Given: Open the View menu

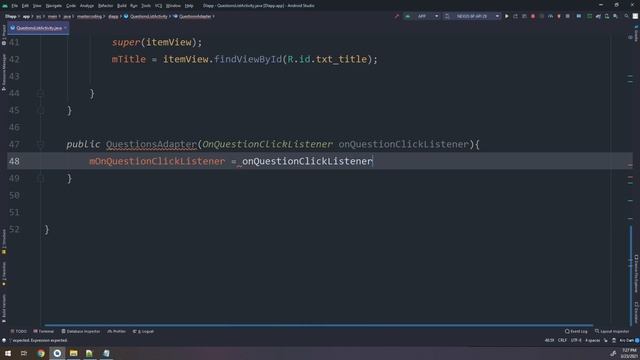Looking at the screenshot, I should point(37,6).
